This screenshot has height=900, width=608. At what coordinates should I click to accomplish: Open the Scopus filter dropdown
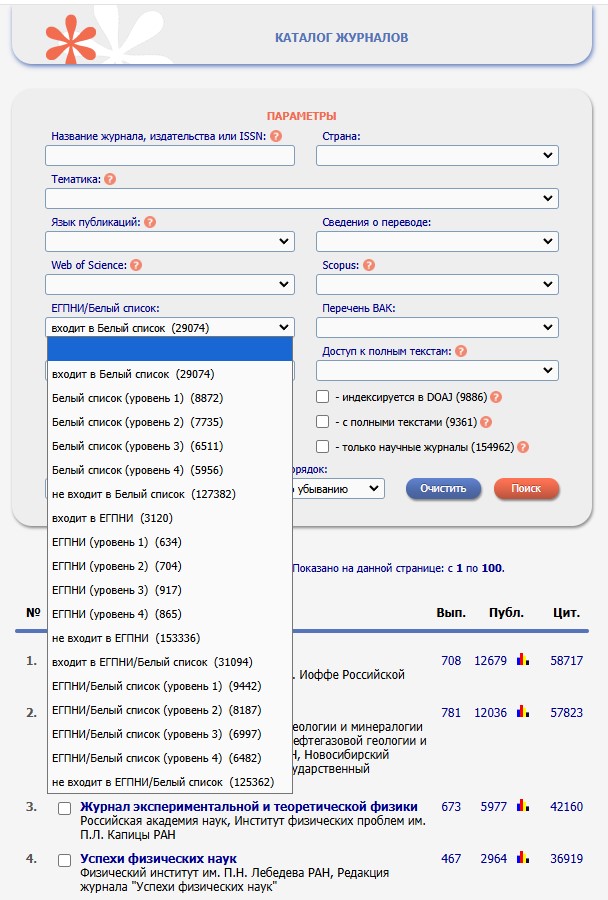[437, 285]
